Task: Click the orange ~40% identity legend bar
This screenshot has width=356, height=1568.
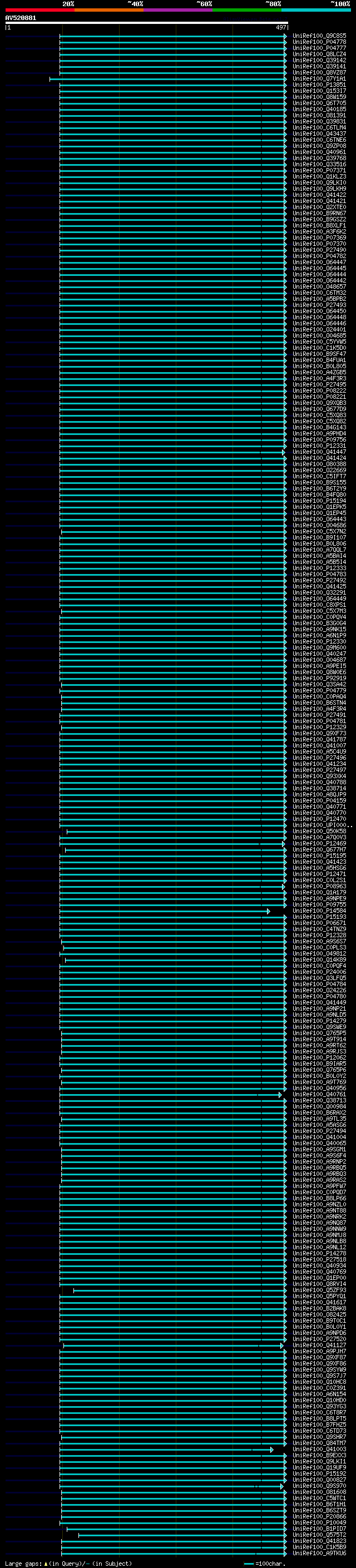Action: (109, 10)
